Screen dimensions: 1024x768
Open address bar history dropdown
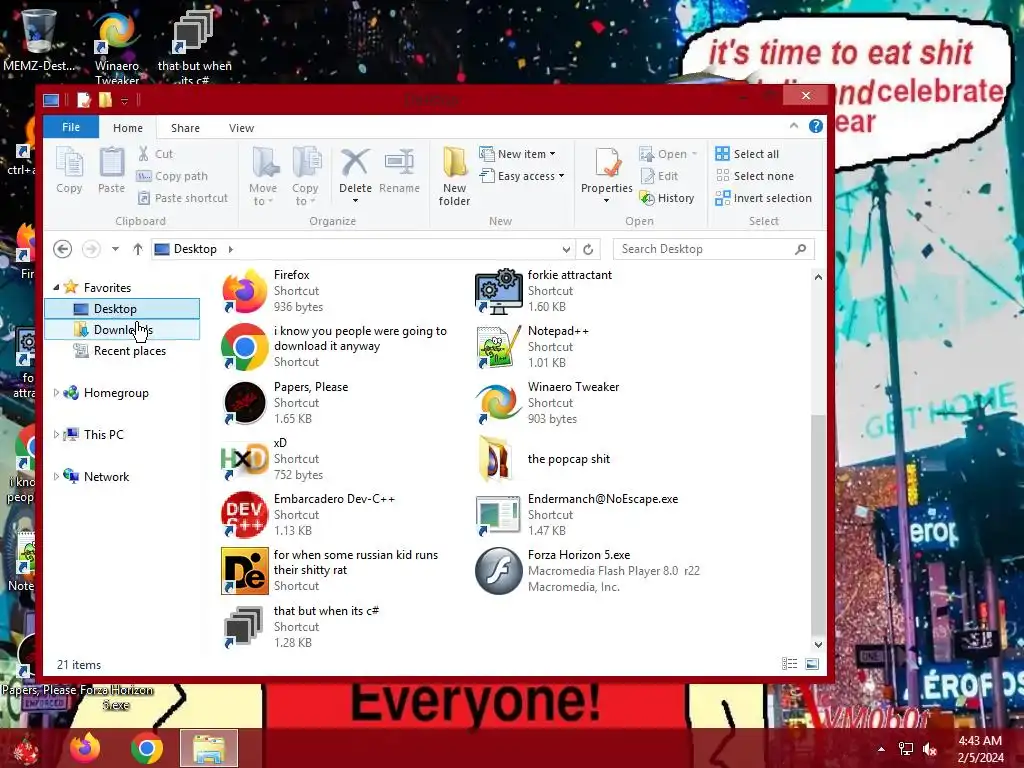coord(566,249)
